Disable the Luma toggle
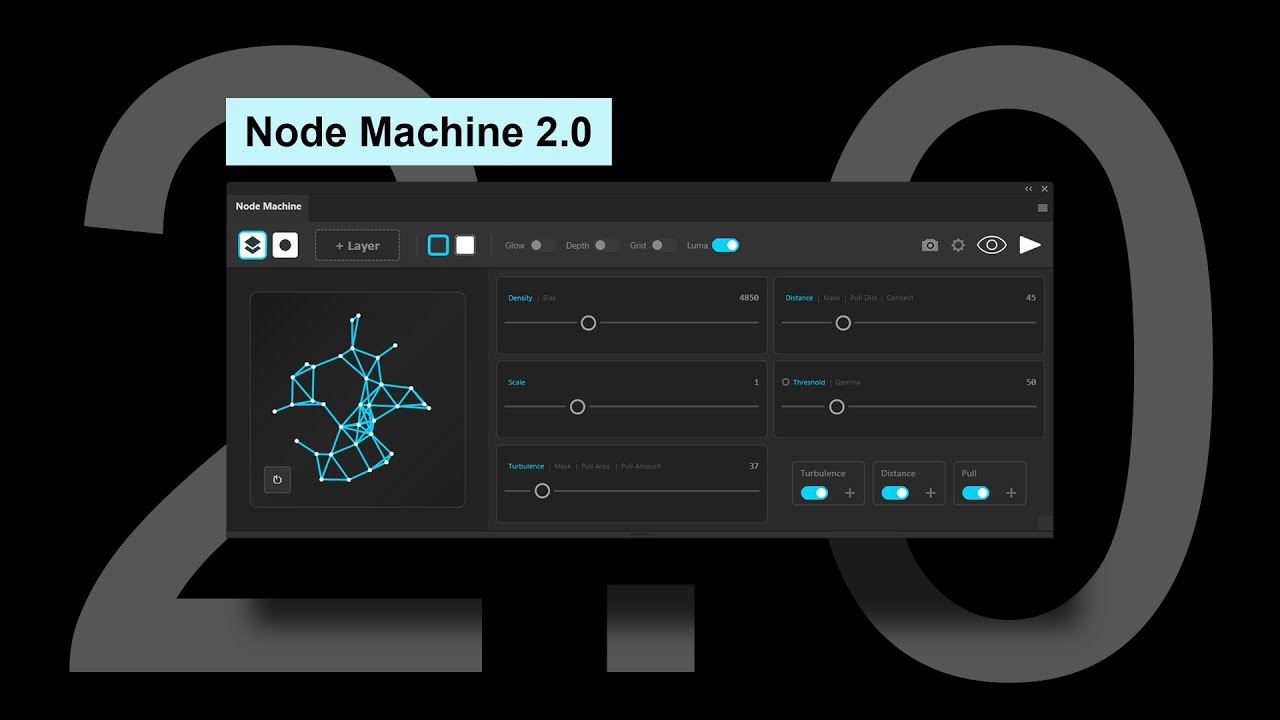The width and height of the screenshot is (1280, 720). (725, 245)
